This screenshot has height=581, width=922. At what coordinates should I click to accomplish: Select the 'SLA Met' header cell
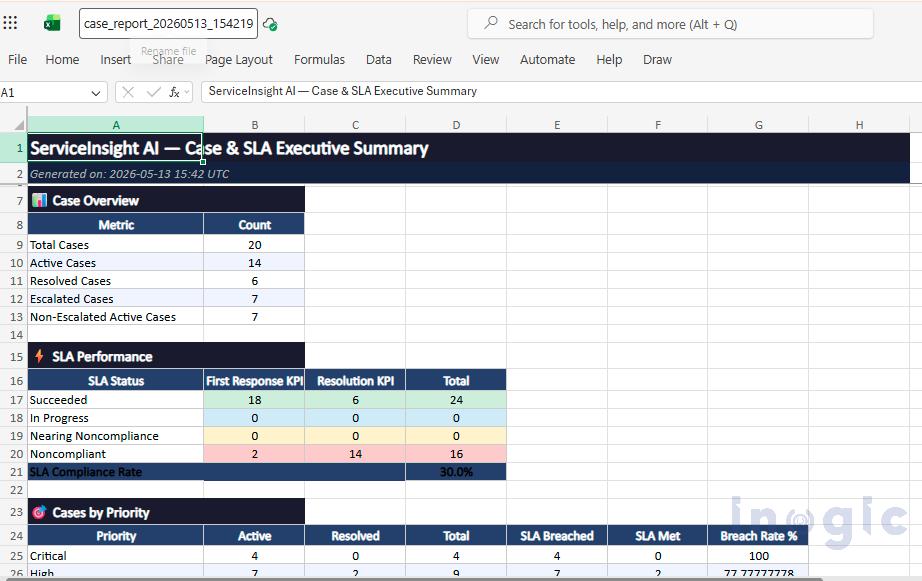pos(657,536)
